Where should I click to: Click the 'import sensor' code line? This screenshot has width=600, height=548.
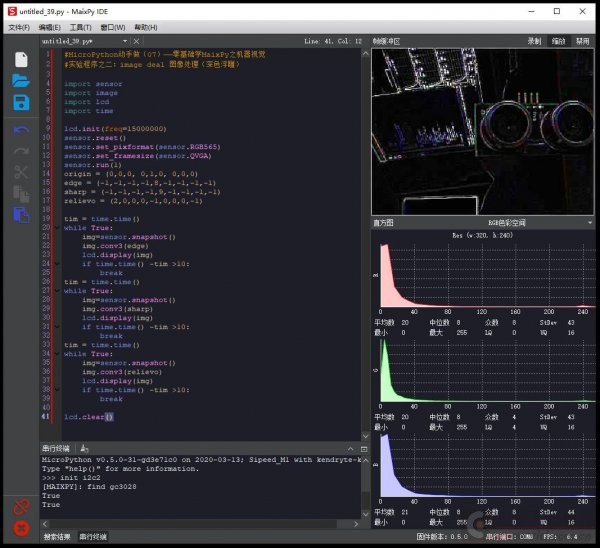(x=93, y=84)
